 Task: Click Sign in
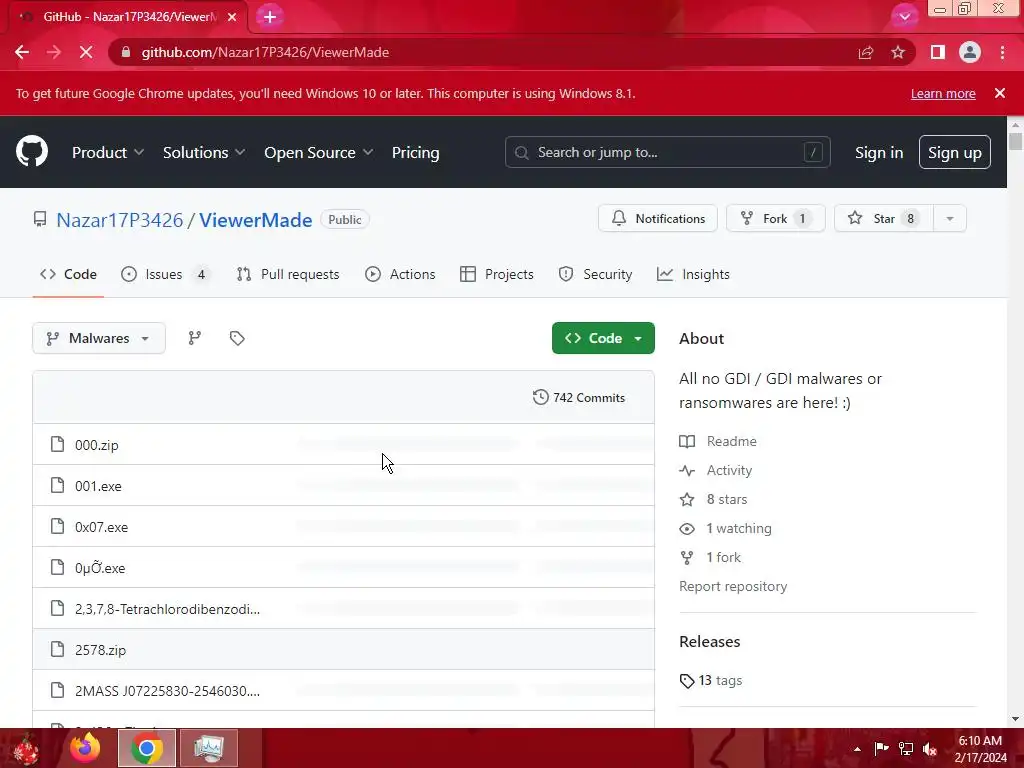coord(879,152)
